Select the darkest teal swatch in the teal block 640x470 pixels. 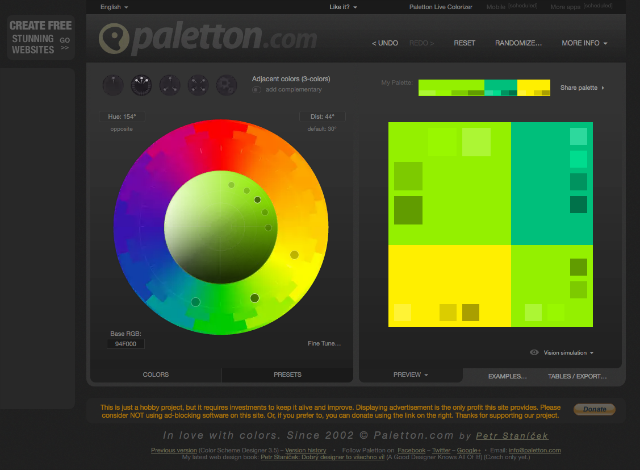point(578,204)
